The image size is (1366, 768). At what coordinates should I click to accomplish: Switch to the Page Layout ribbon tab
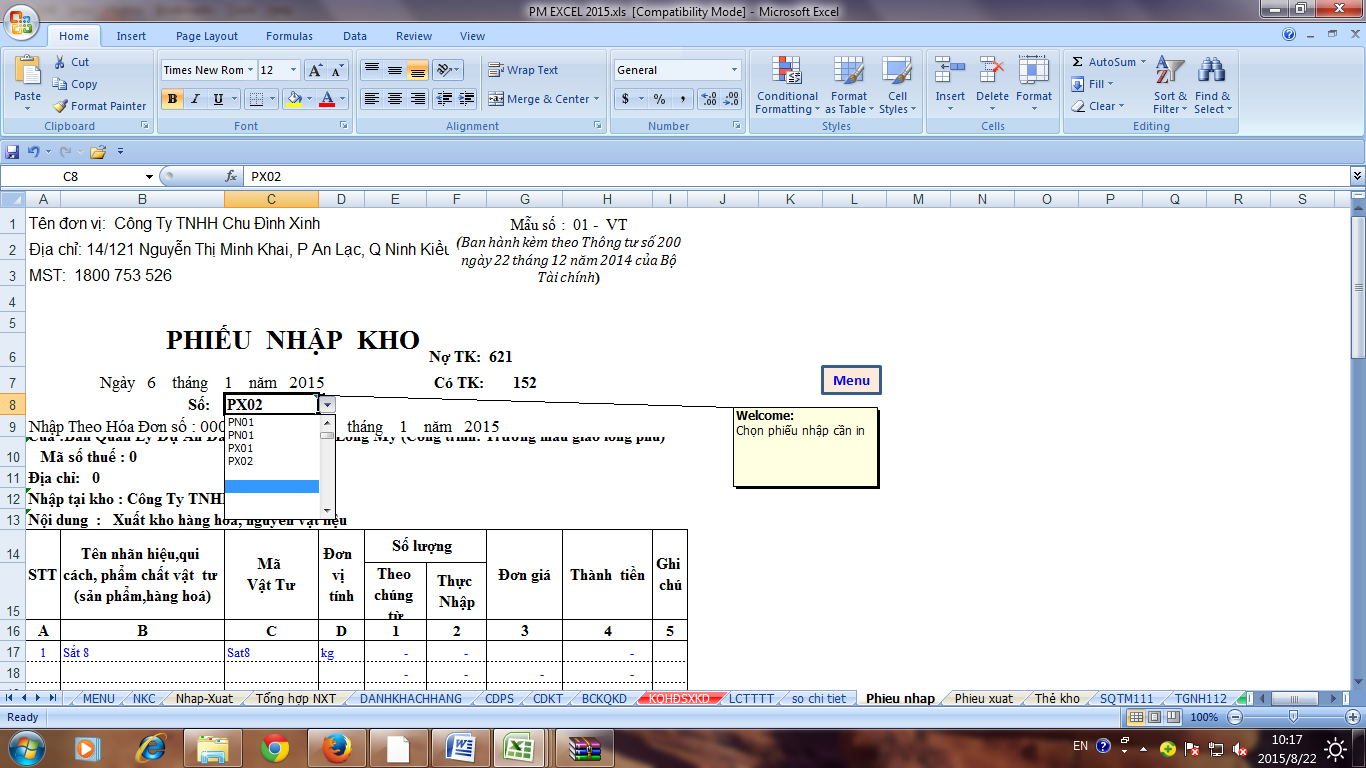pos(207,36)
